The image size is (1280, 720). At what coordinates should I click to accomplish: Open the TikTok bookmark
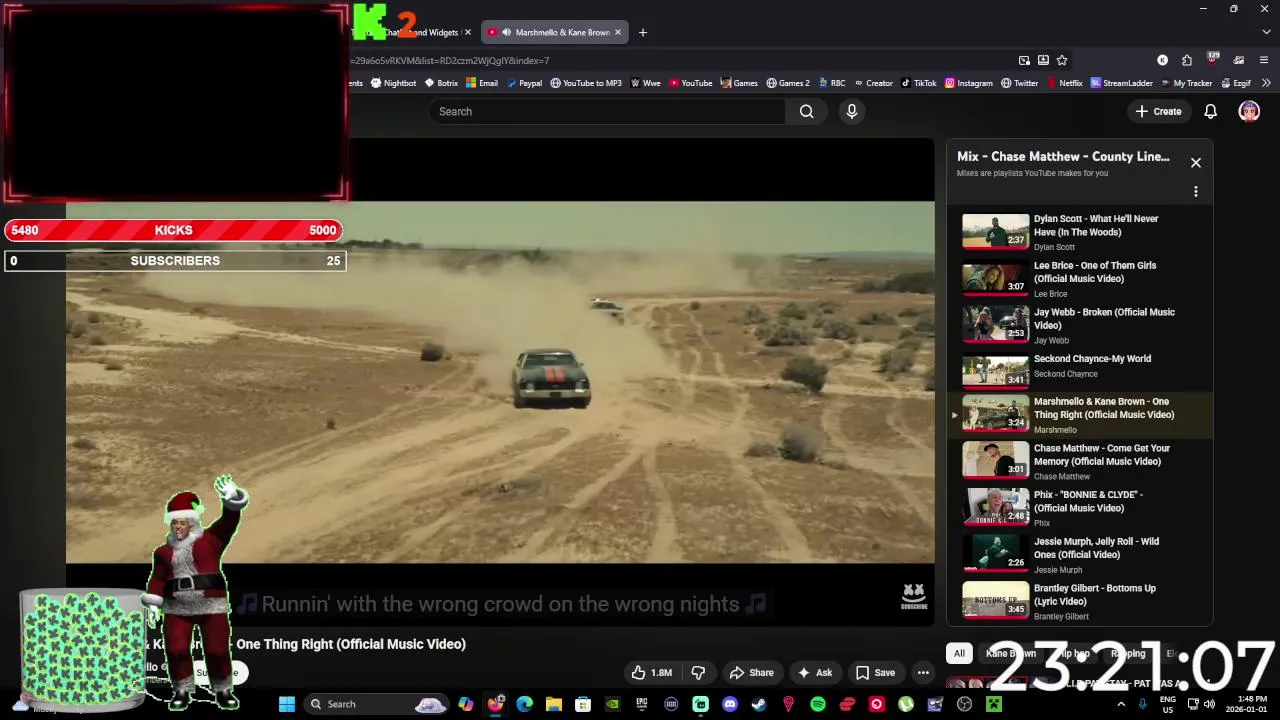tap(919, 83)
